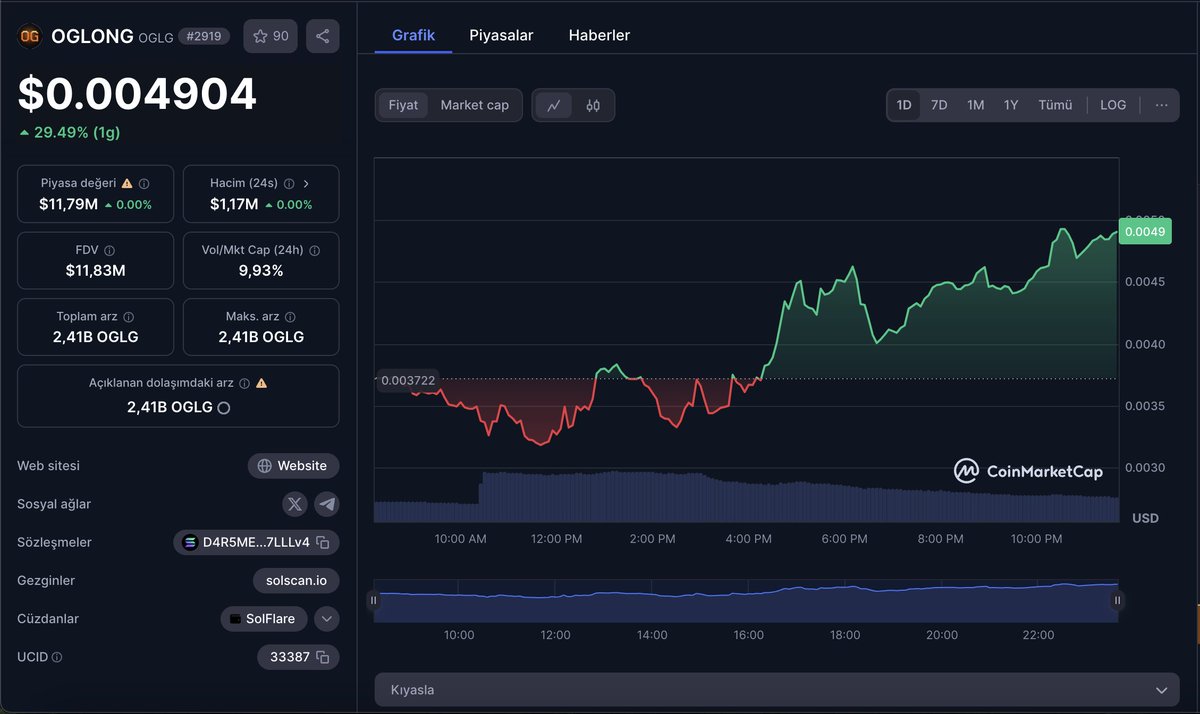This screenshot has height=714, width=1200.
Task: Switch to candlestick chart view icon
Action: 593,105
